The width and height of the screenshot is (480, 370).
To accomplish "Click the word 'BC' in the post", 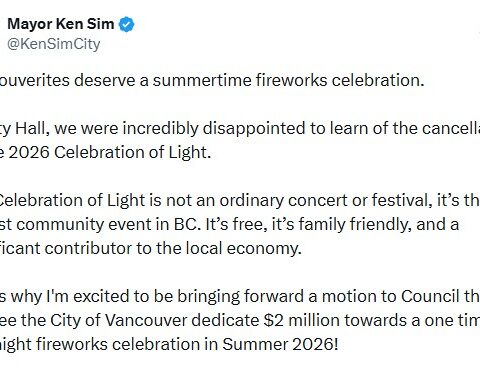I will click(x=187, y=224).
